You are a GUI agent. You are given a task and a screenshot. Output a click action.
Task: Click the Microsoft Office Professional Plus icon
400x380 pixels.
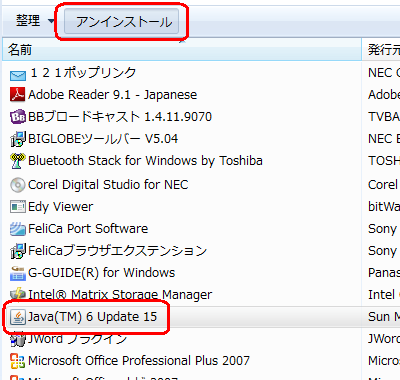[x=18, y=361]
